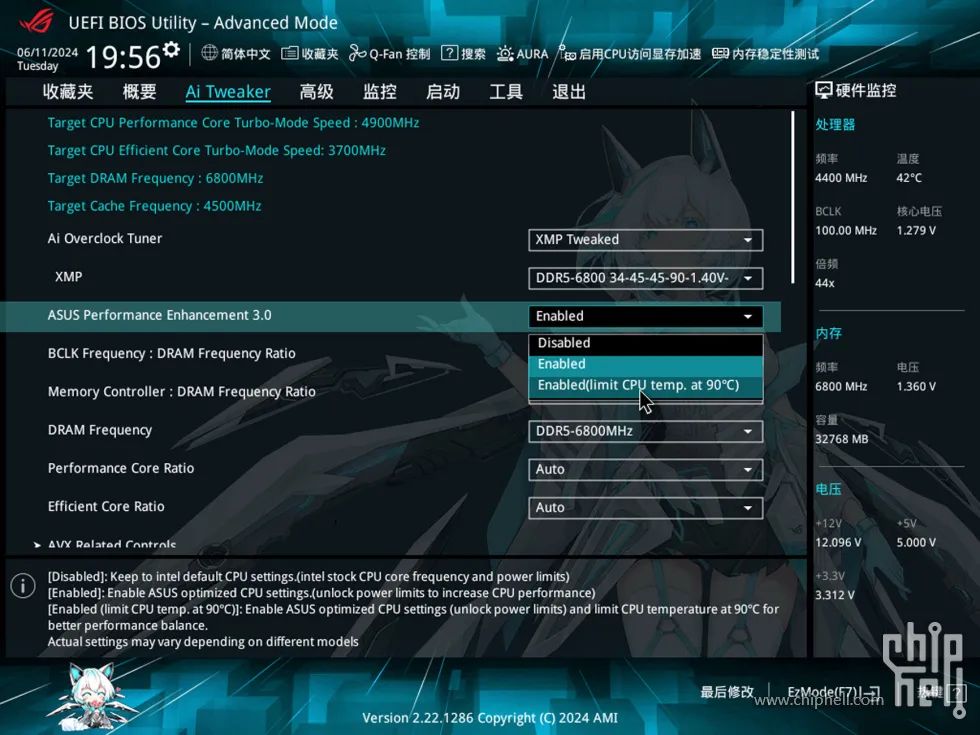Viewport: 980px width, 735px height.
Task: Choose the Disabled option
Action: click(646, 343)
